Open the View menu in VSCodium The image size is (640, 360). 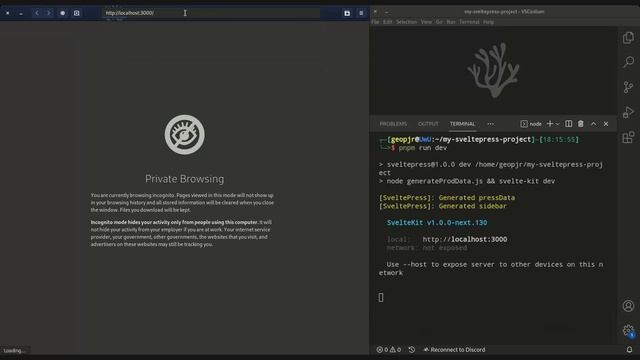click(x=426, y=22)
